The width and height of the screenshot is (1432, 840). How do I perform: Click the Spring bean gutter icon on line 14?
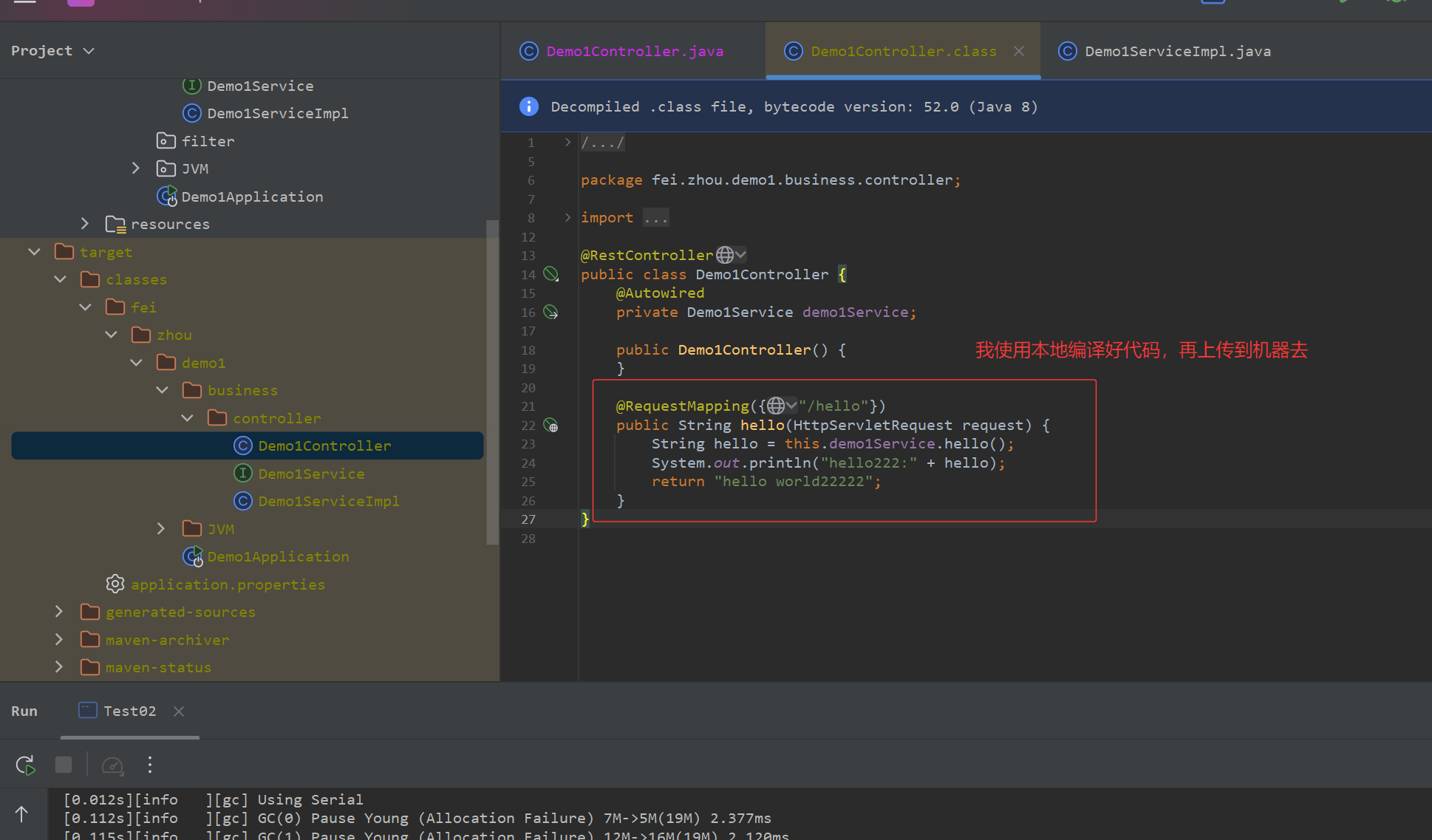[550, 273]
